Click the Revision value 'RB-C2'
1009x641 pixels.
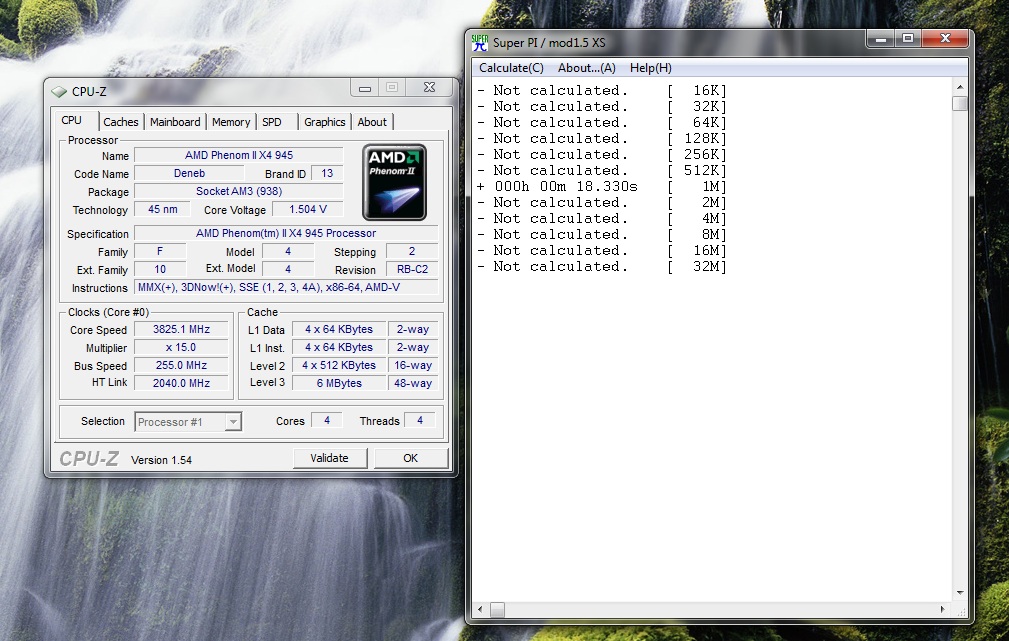(412, 269)
